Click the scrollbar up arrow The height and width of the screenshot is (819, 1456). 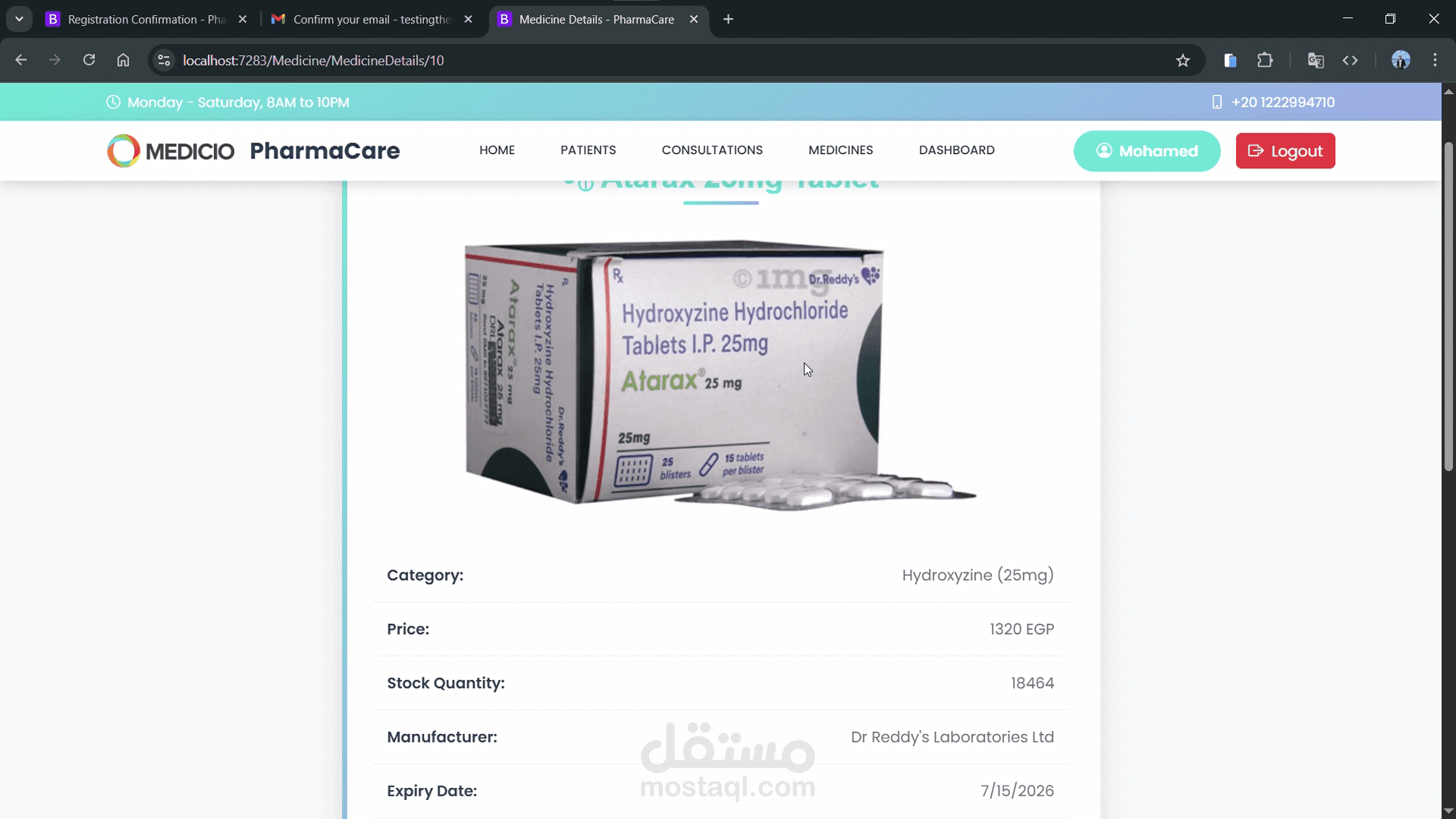pos(1448,91)
